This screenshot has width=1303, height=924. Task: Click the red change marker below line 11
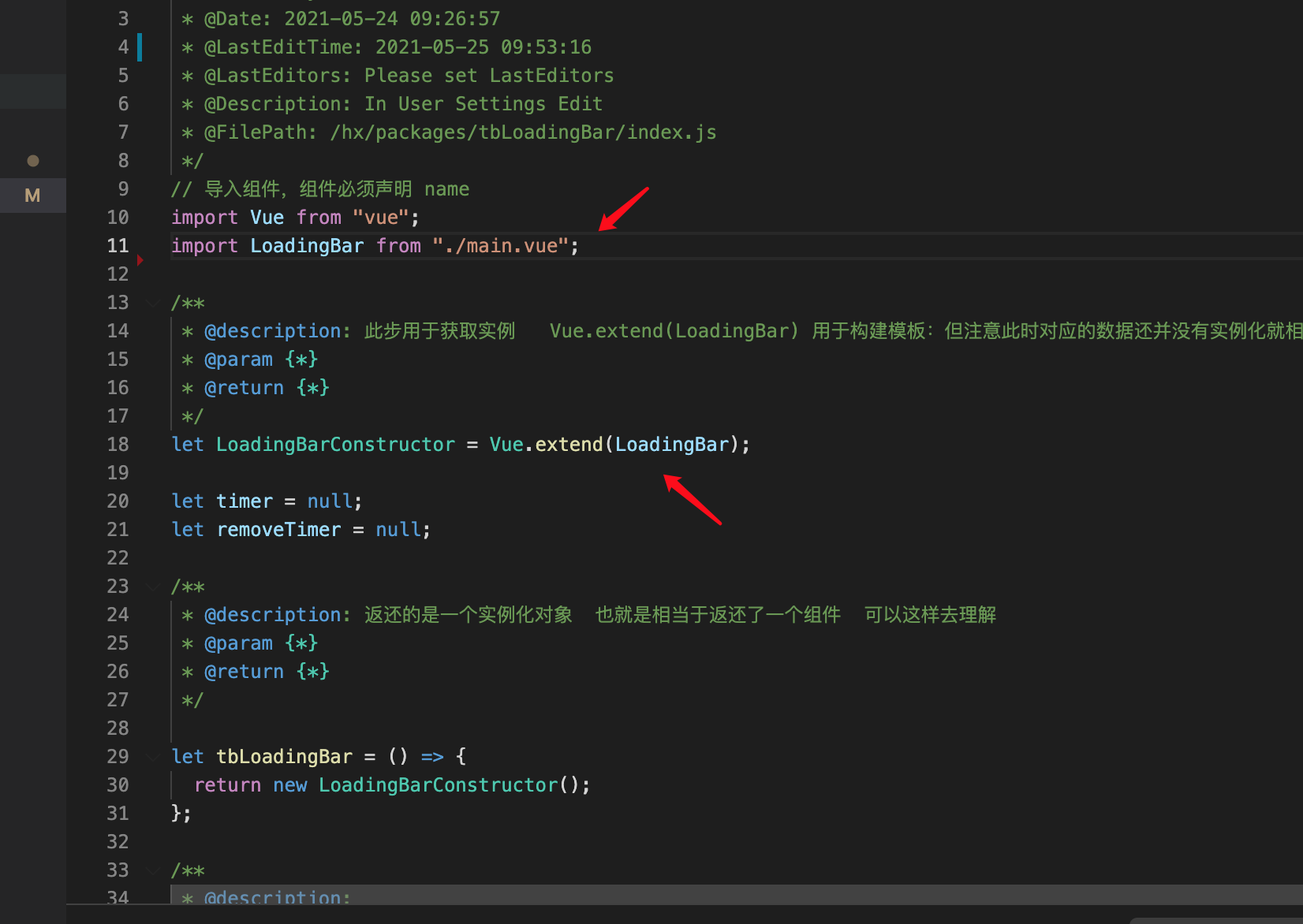tap(140, 260)
